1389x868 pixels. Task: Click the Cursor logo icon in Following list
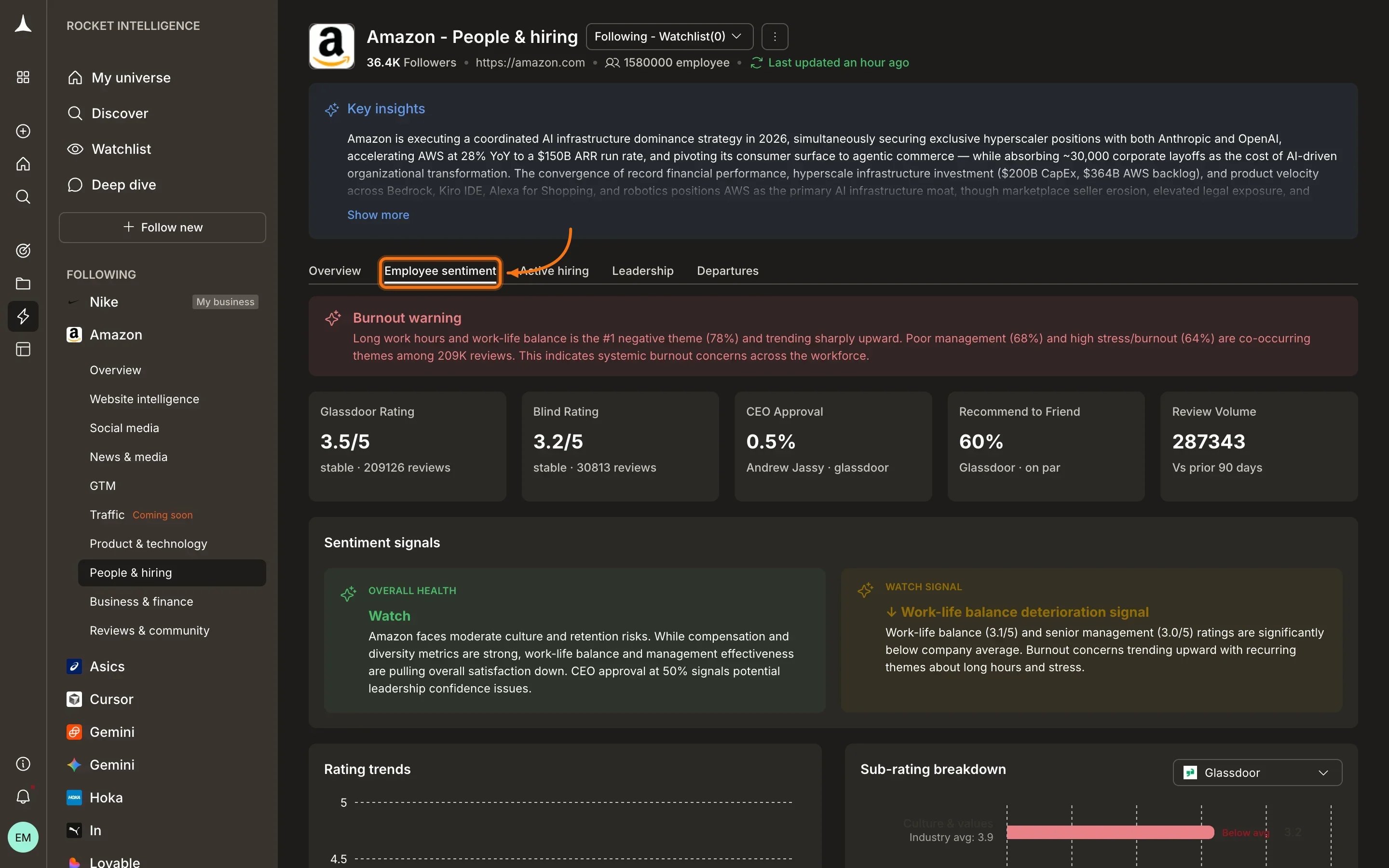point(74,699)
